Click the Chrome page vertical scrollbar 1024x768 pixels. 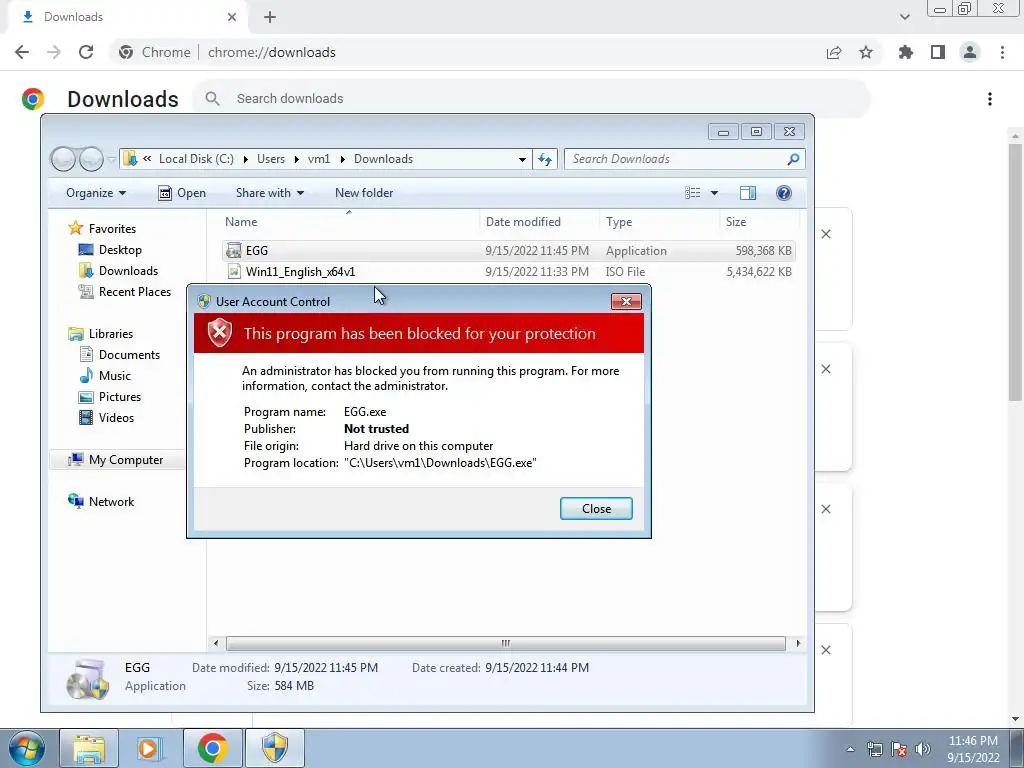1015,272
